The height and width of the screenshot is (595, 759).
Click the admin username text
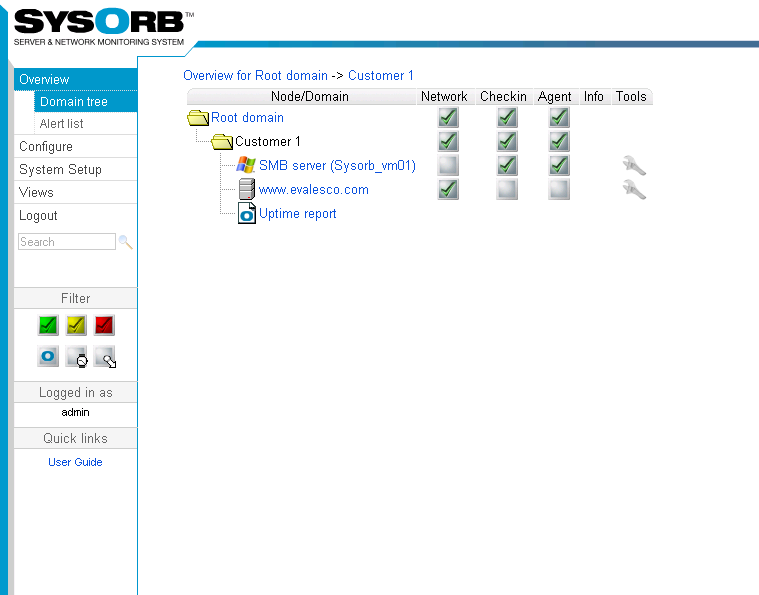(x=76, y=412)
